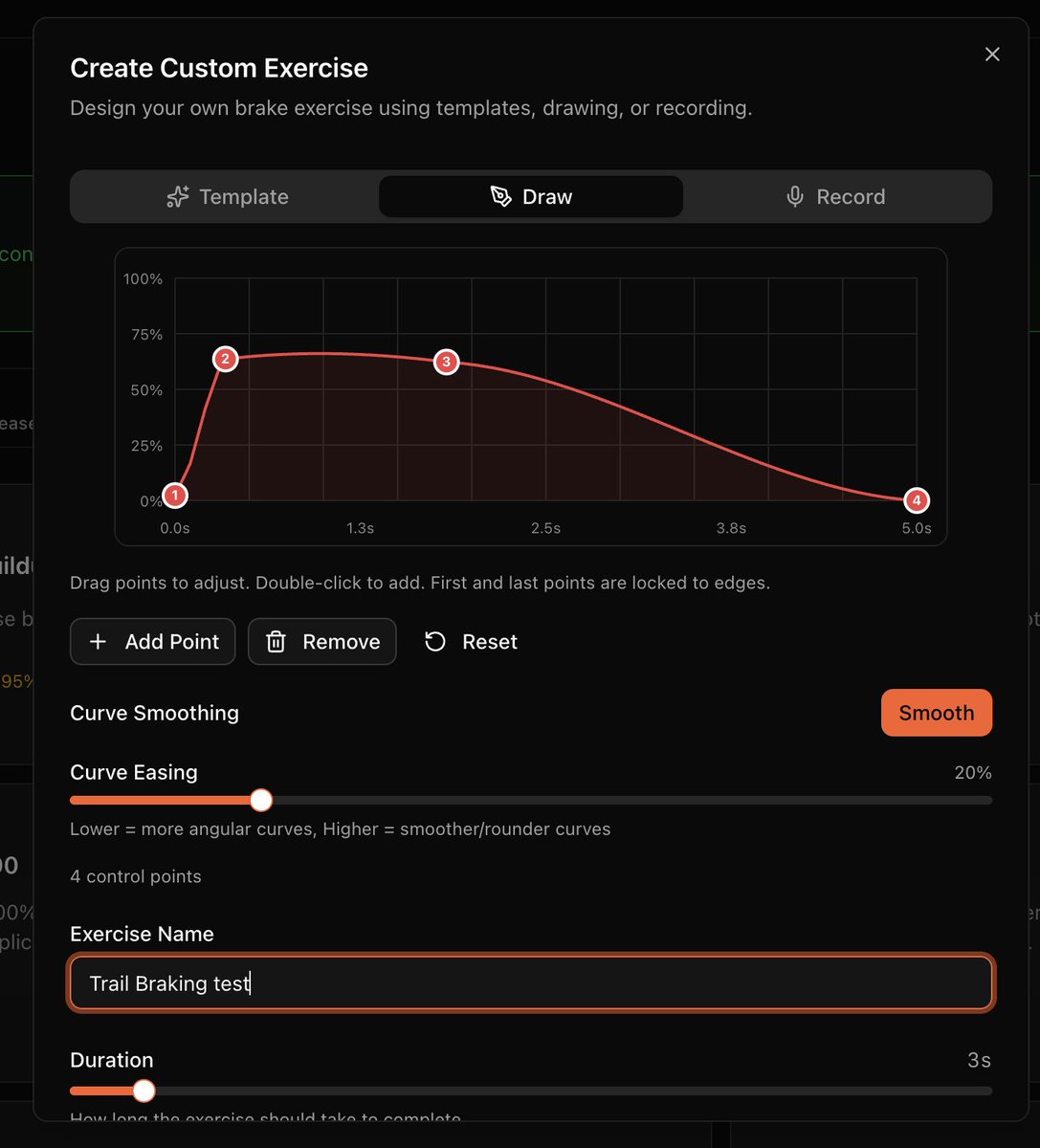Click the 20% Curve Easing value
Viewport: 1040px width, 1148px height.
click(x=973, y=773)
